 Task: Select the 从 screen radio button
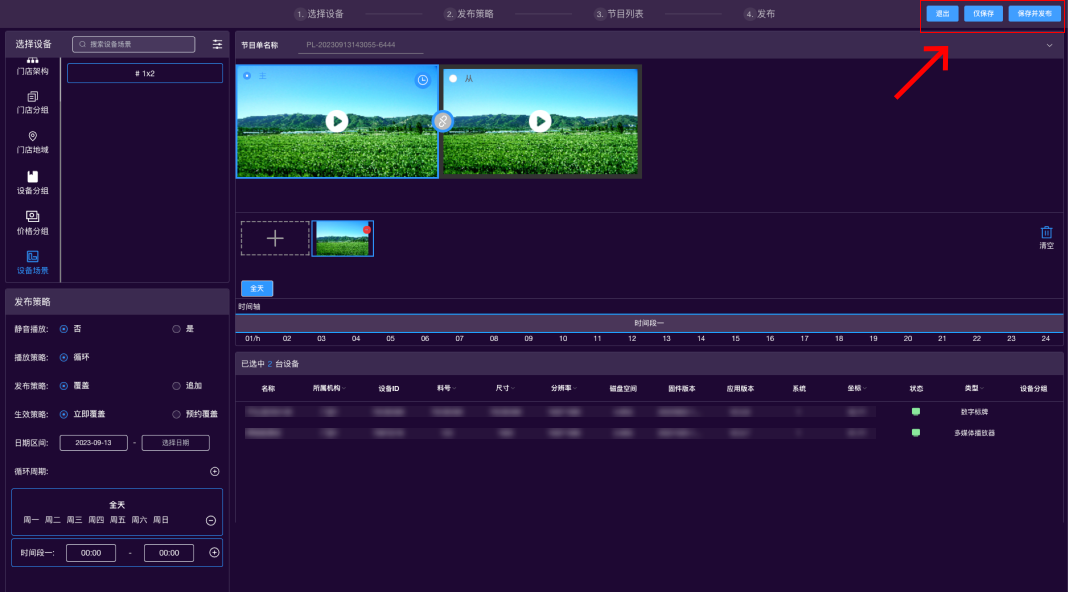pos(453,78)
